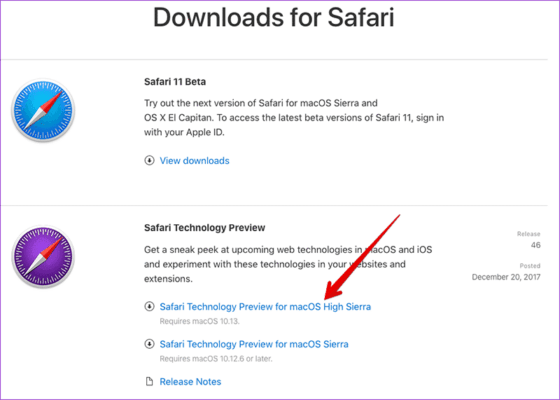Click the Requires macOS 10.12.6 or later note
This screenshot has height=400, width=560.
click(216, 359)
